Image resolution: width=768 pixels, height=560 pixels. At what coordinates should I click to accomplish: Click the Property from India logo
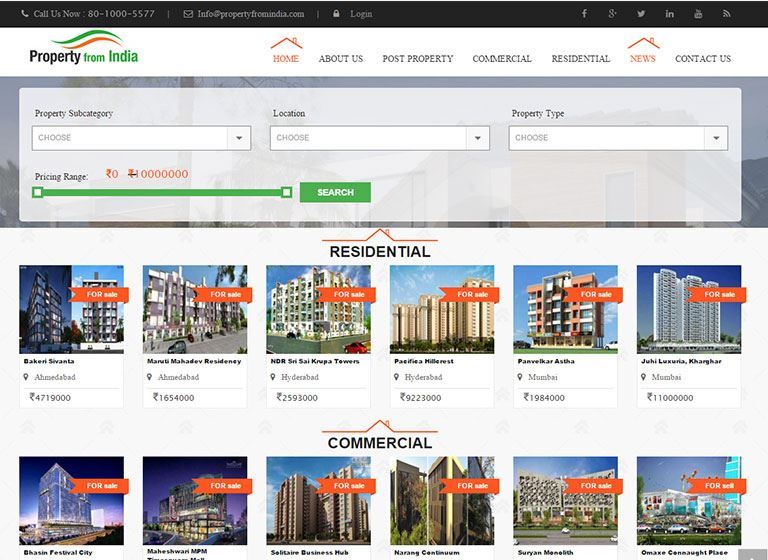tap(84, 48)
